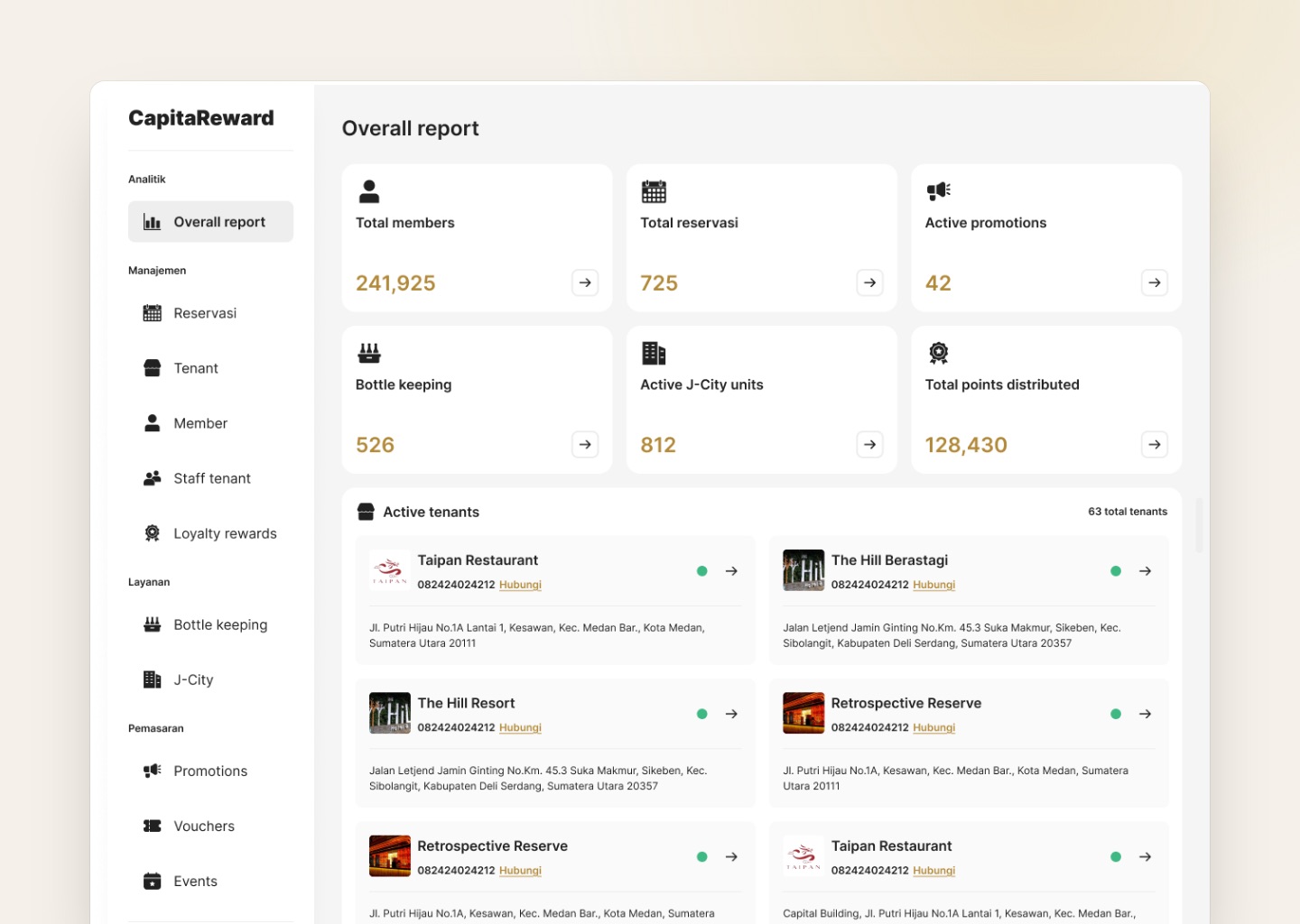This screenshot has height=924, width=1300.
Task: Open The Hill Resort tenant arrow
Action: [731, 714]
